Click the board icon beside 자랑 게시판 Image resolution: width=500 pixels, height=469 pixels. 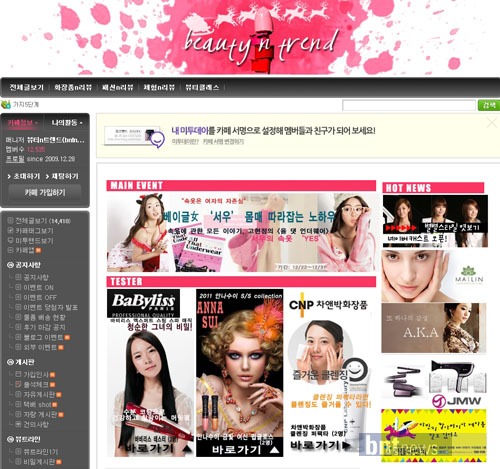pyautogui.click(x=18, y=414)
